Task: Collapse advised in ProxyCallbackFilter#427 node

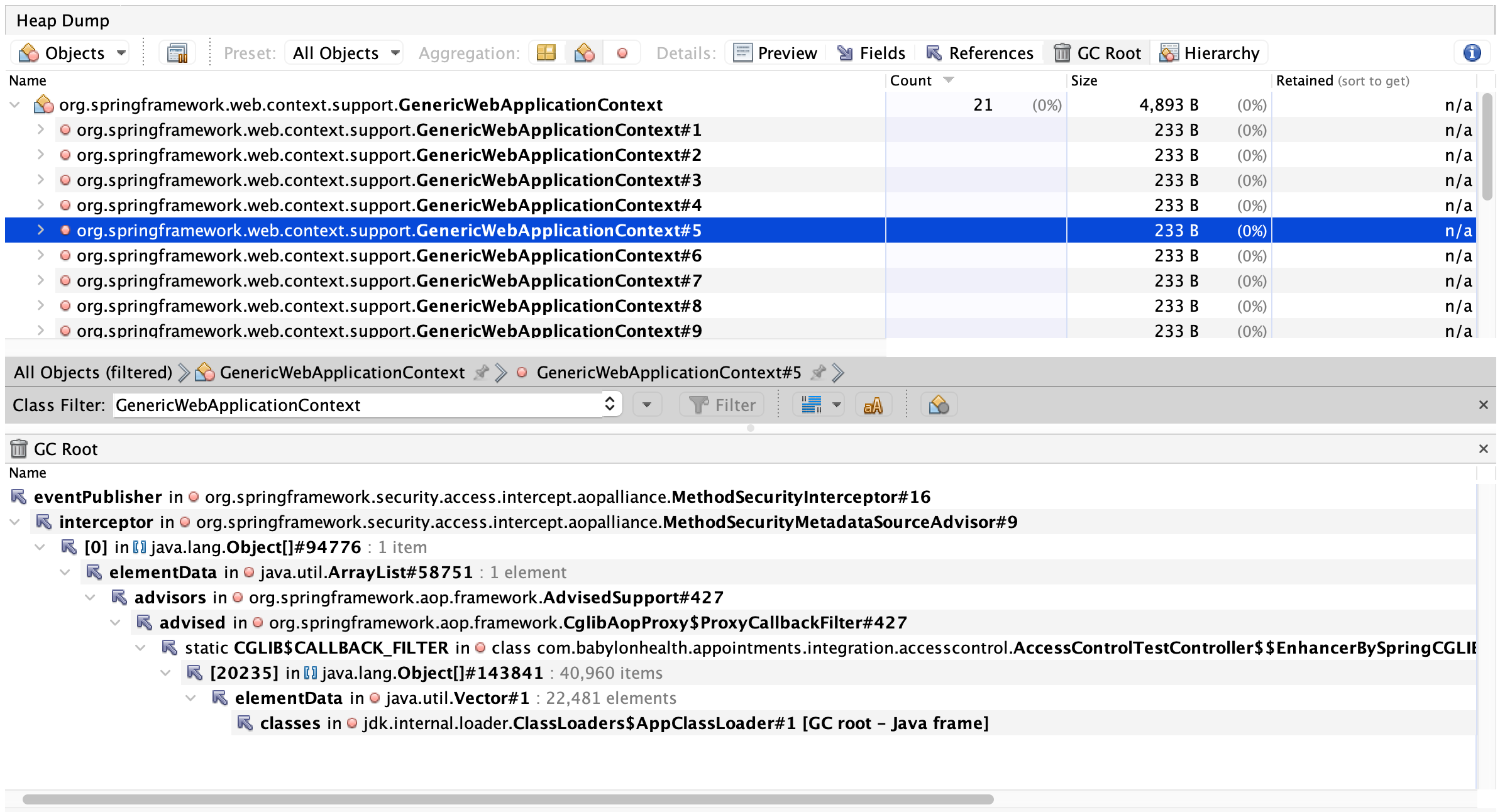Action: pos(116,622)
